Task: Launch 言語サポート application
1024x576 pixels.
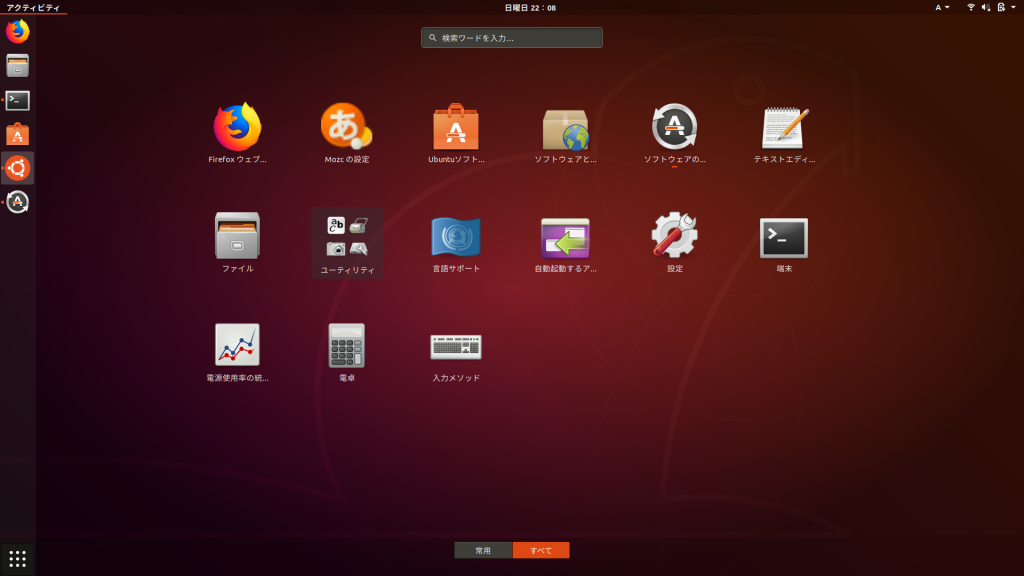Action: [x=456, y=236]
